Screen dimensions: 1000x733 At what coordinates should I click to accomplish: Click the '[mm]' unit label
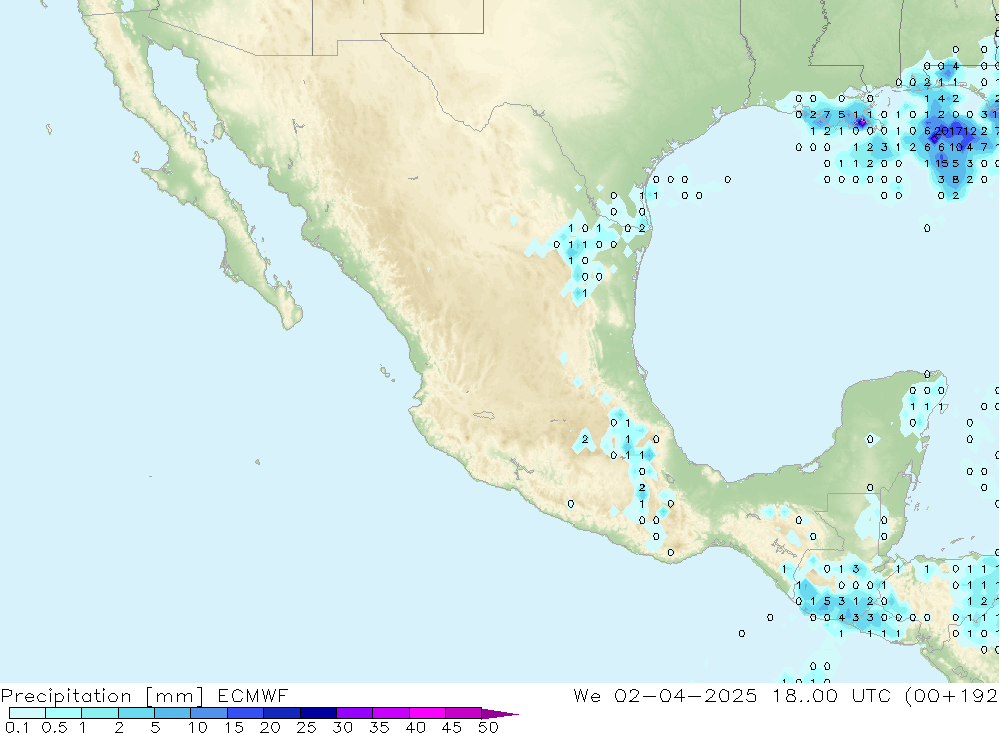[175, 696]
